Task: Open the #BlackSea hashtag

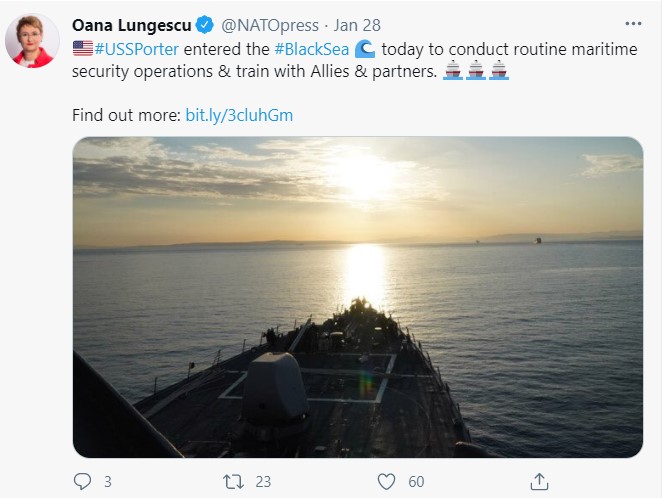Action: pos(310,49)
